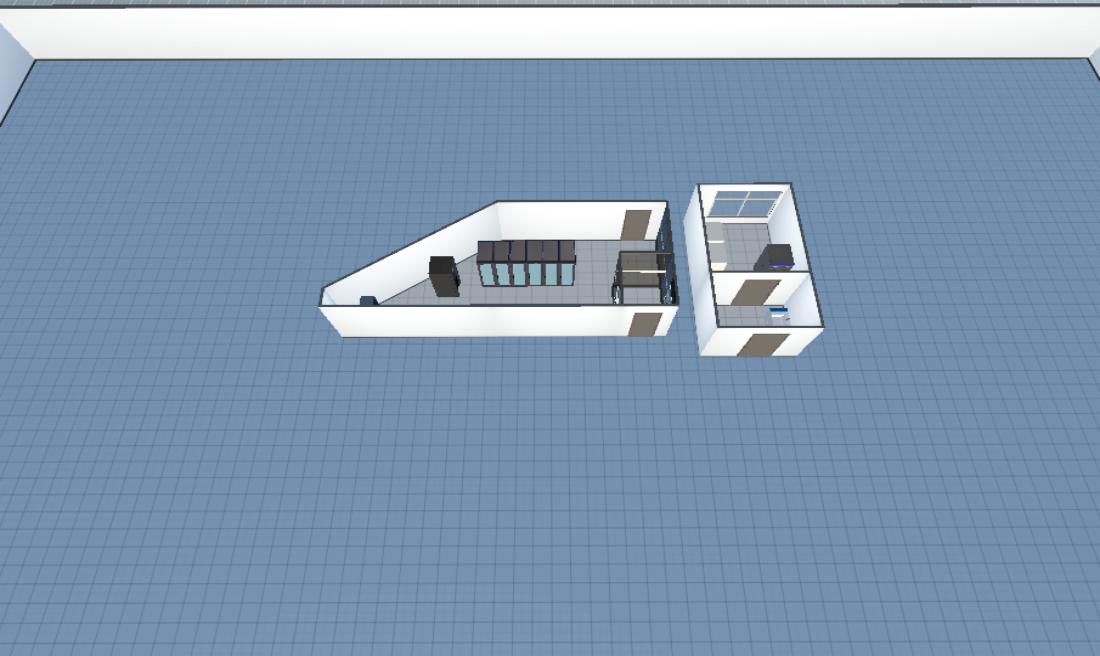
Task: Open the front wall door of main room
Action: click(645, 323)
